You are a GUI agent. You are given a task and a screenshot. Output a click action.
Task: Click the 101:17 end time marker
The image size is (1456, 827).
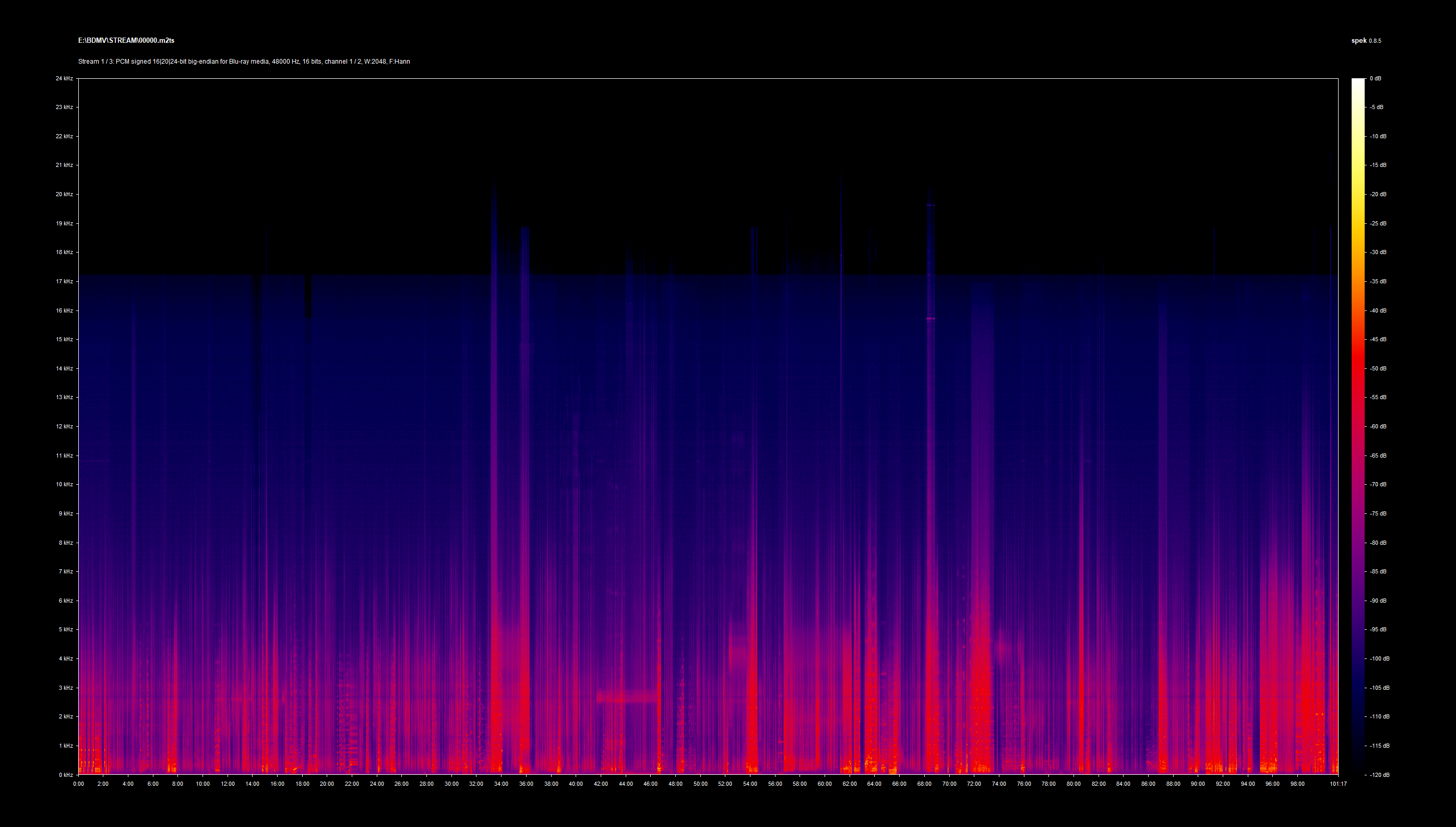1338,784
